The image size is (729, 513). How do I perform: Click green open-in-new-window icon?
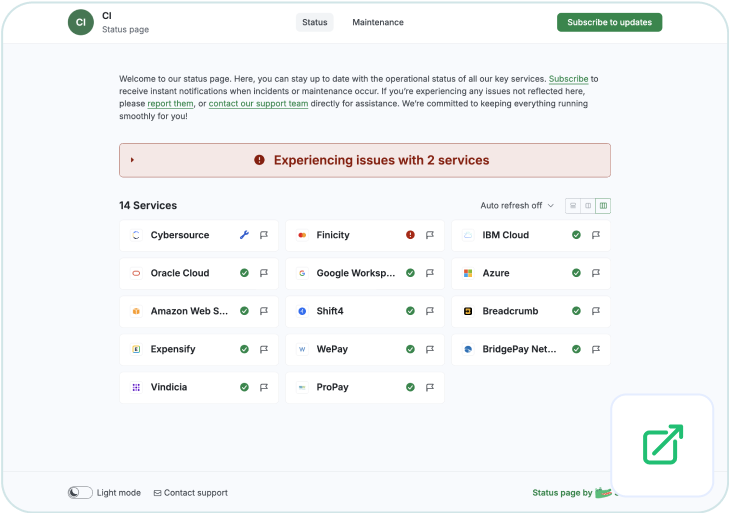[x=663, y=444]
